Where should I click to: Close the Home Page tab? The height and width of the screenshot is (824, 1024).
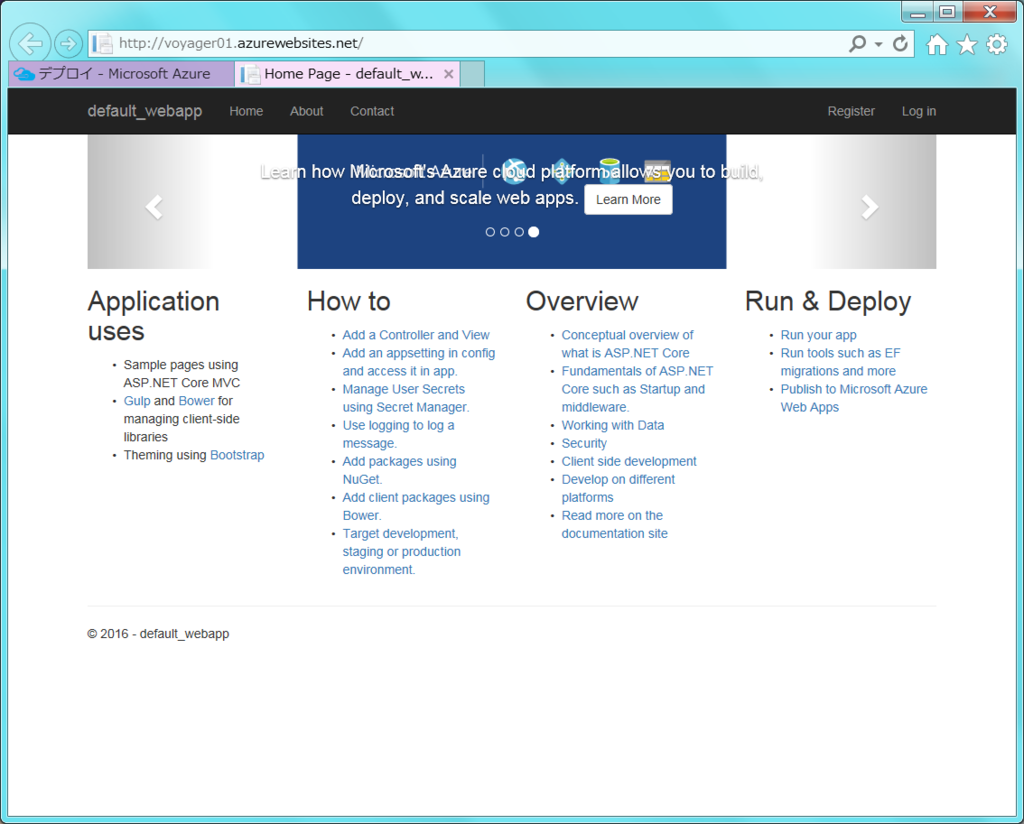click(449, 74)
